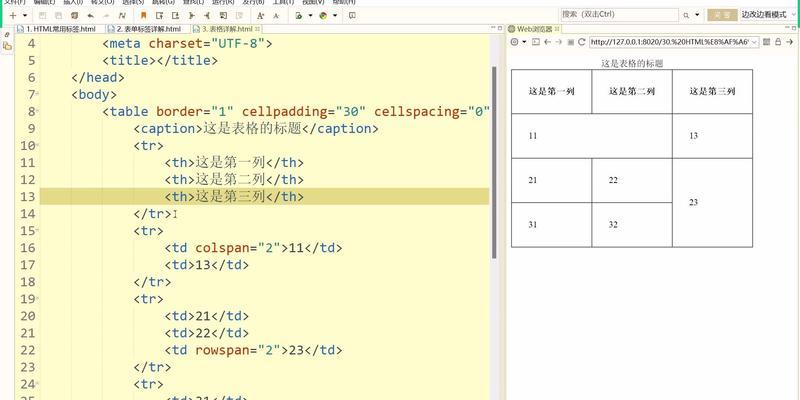Image resolution: width=800 pixels, height=400 pixels.
Task: Click the rendered table cell 这是第三列
Action: (712, 92)
